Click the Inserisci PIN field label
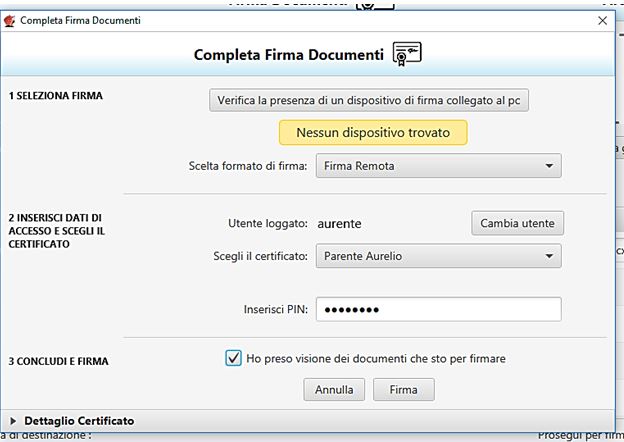 click(x=276, y=309)
